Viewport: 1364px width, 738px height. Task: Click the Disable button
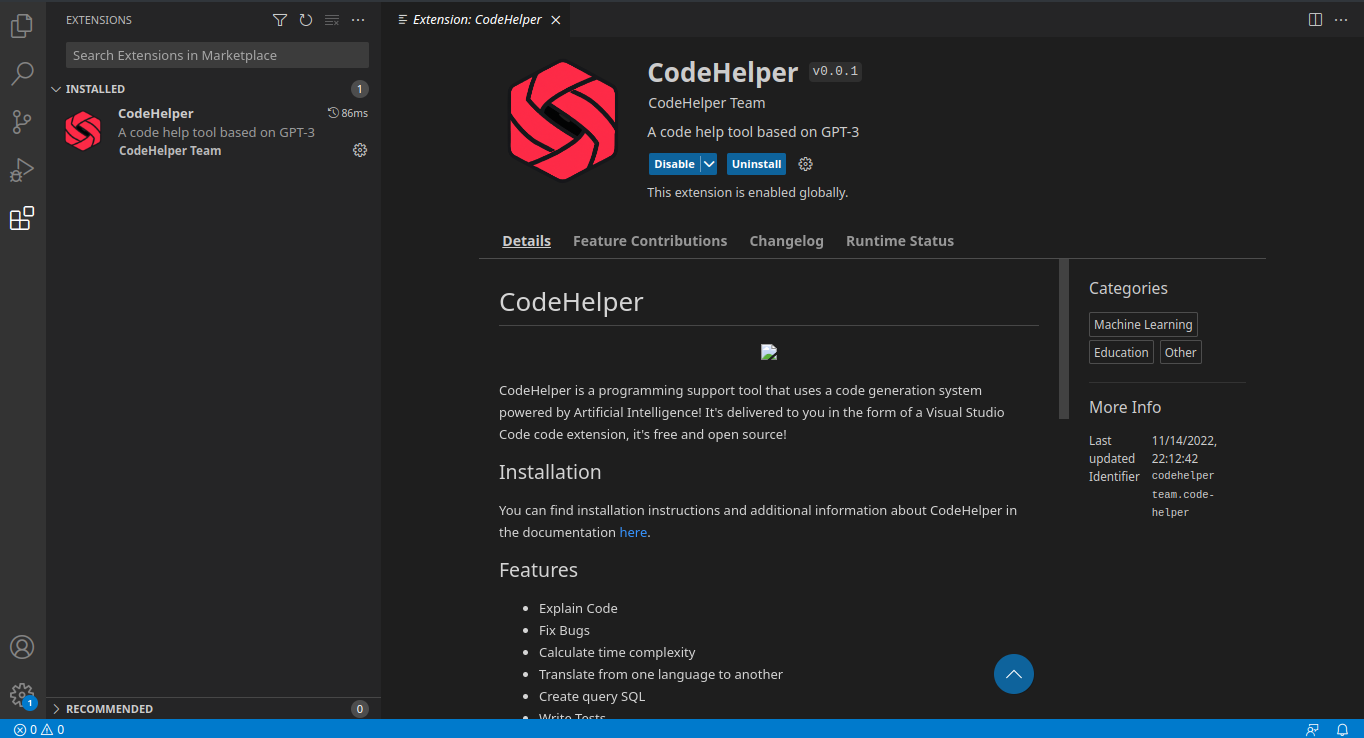coord(675,164)
